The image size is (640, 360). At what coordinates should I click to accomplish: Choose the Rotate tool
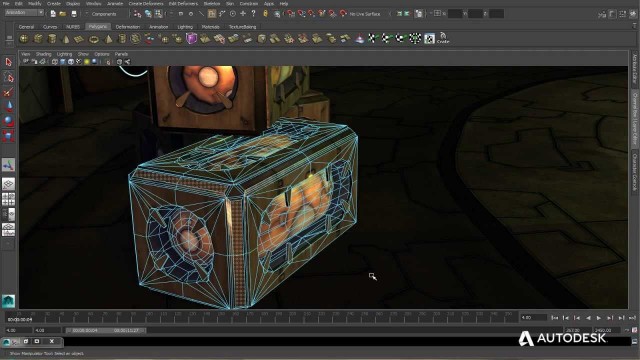point(9,121)
